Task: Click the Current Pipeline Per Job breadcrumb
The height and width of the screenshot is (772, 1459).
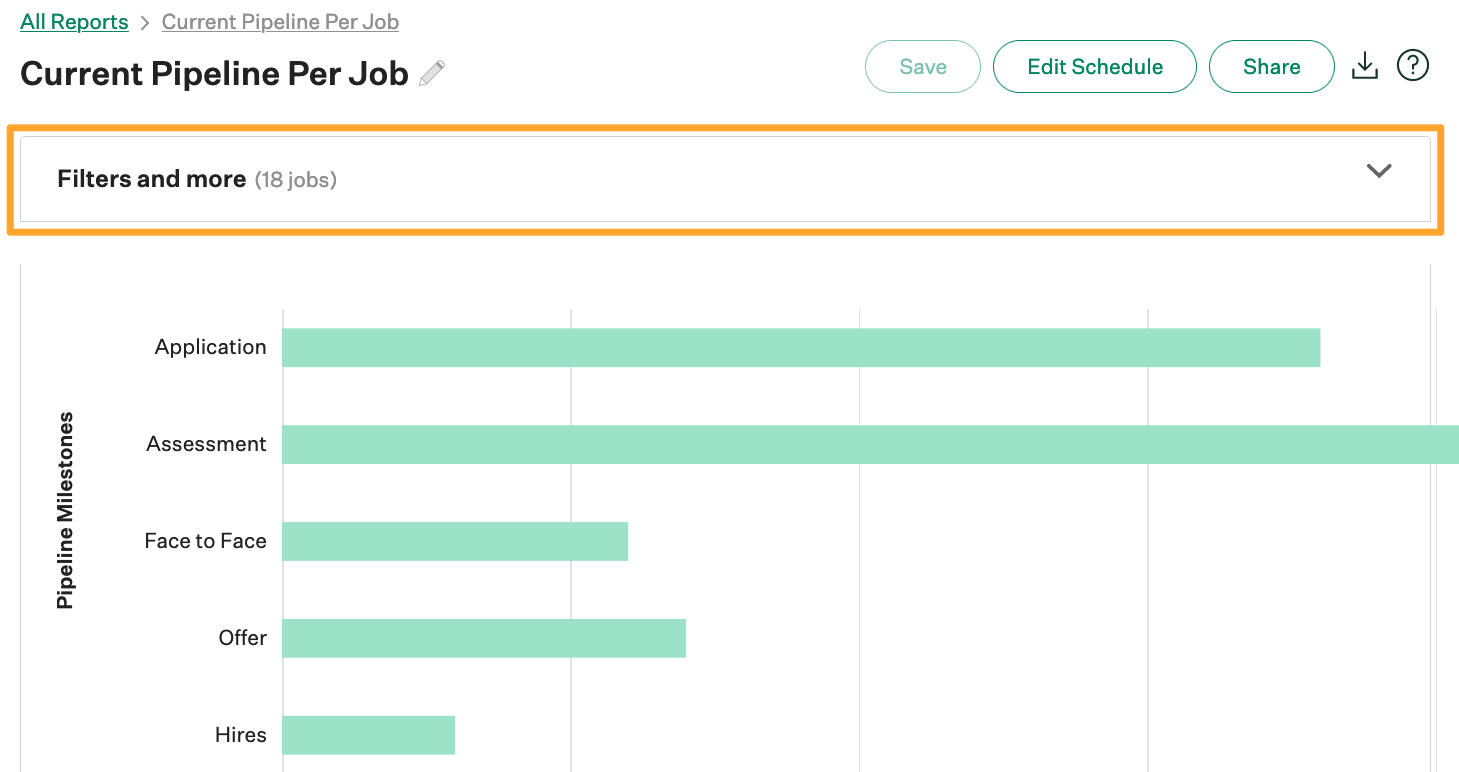Action: coord(280,21)
